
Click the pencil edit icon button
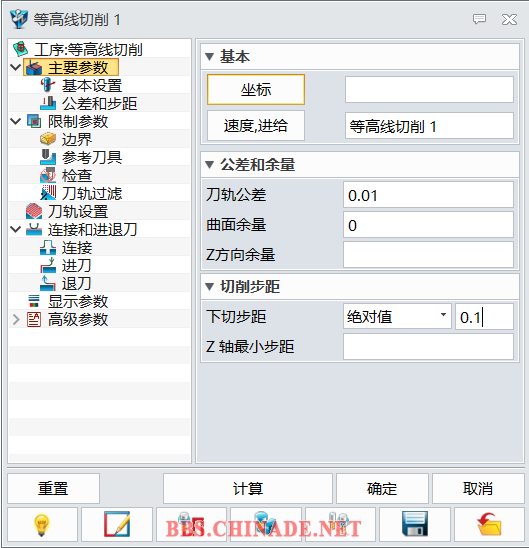click(x=117, y=524)
